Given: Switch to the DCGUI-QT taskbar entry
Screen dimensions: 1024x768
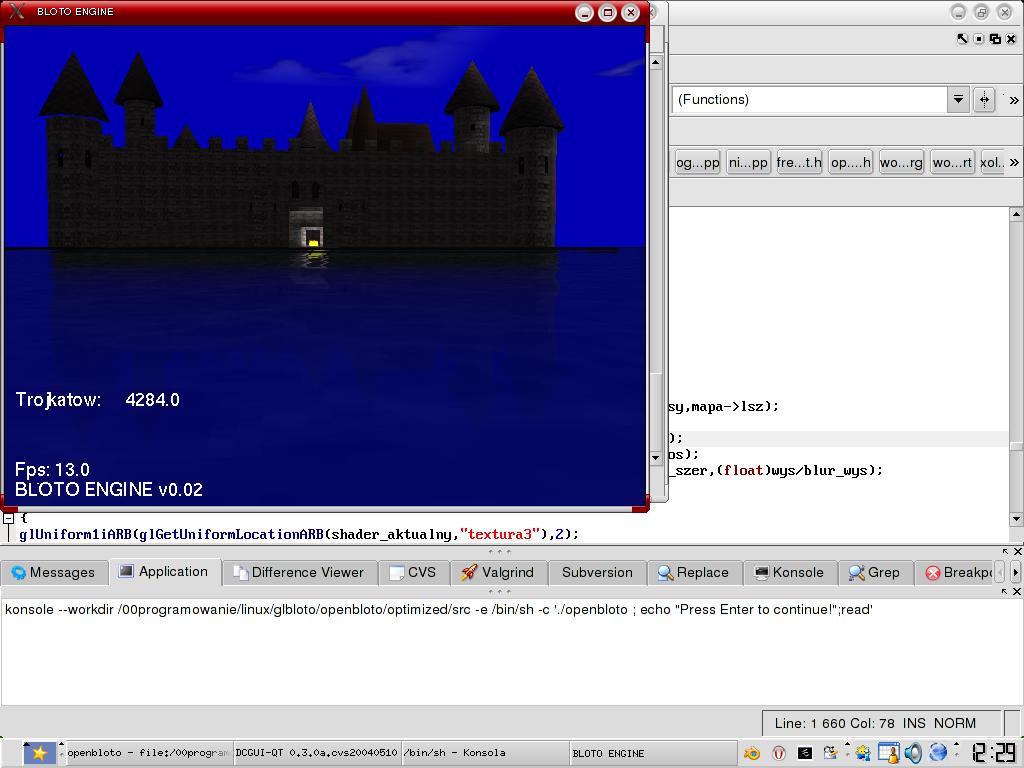Looking at the screenshot, I should pos(316,753).
